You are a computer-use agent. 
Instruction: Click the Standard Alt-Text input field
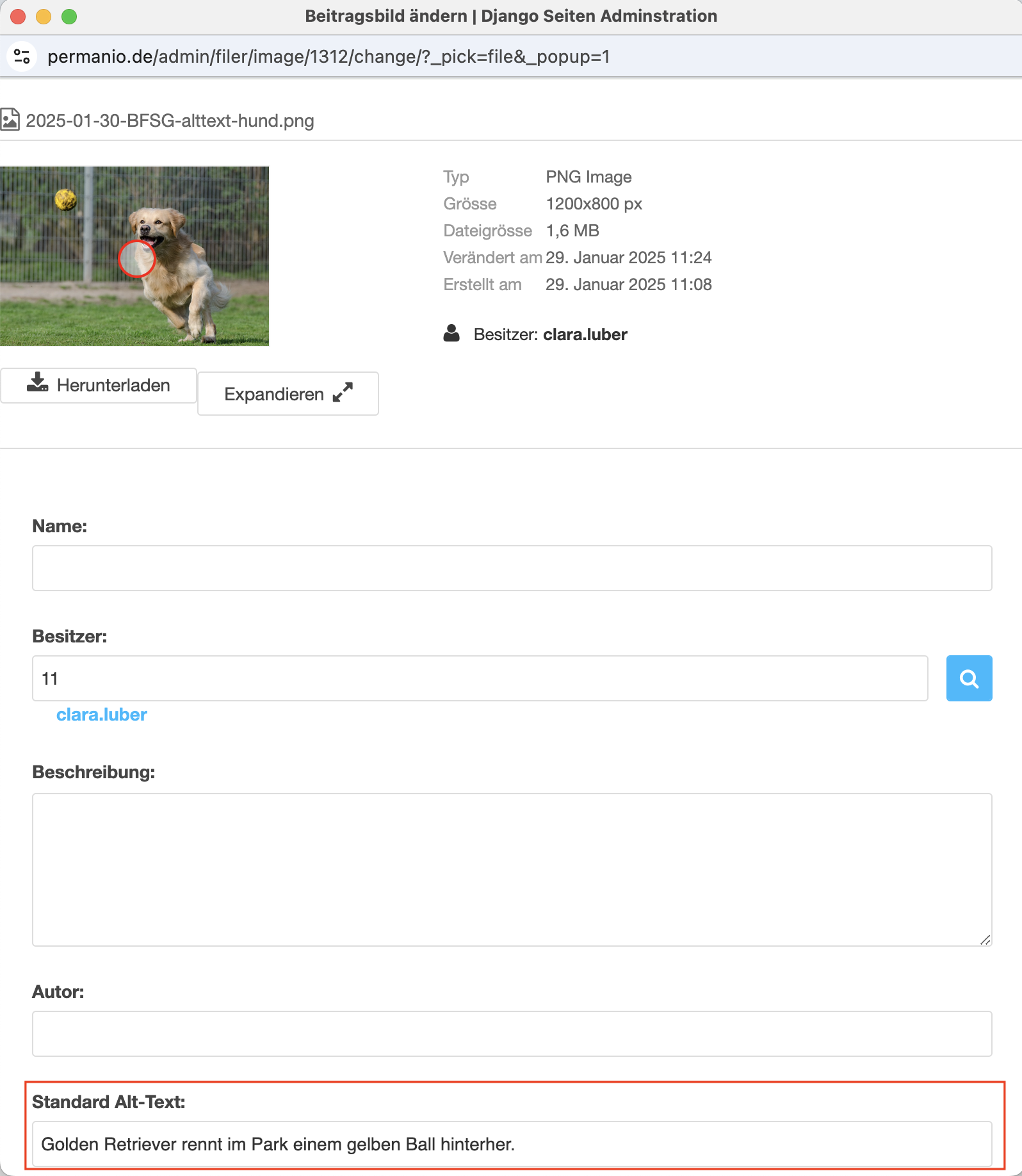[x=512, y=1144]
